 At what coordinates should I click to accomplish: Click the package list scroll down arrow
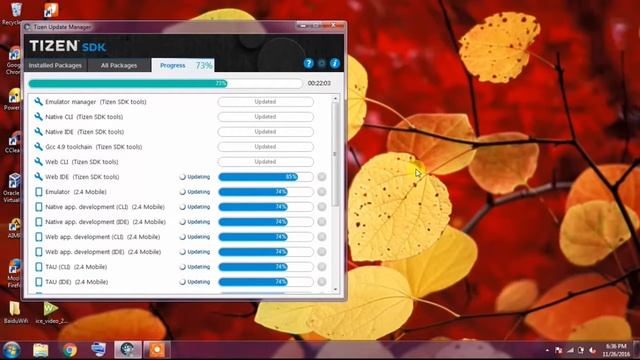click(x=335, y=289)
